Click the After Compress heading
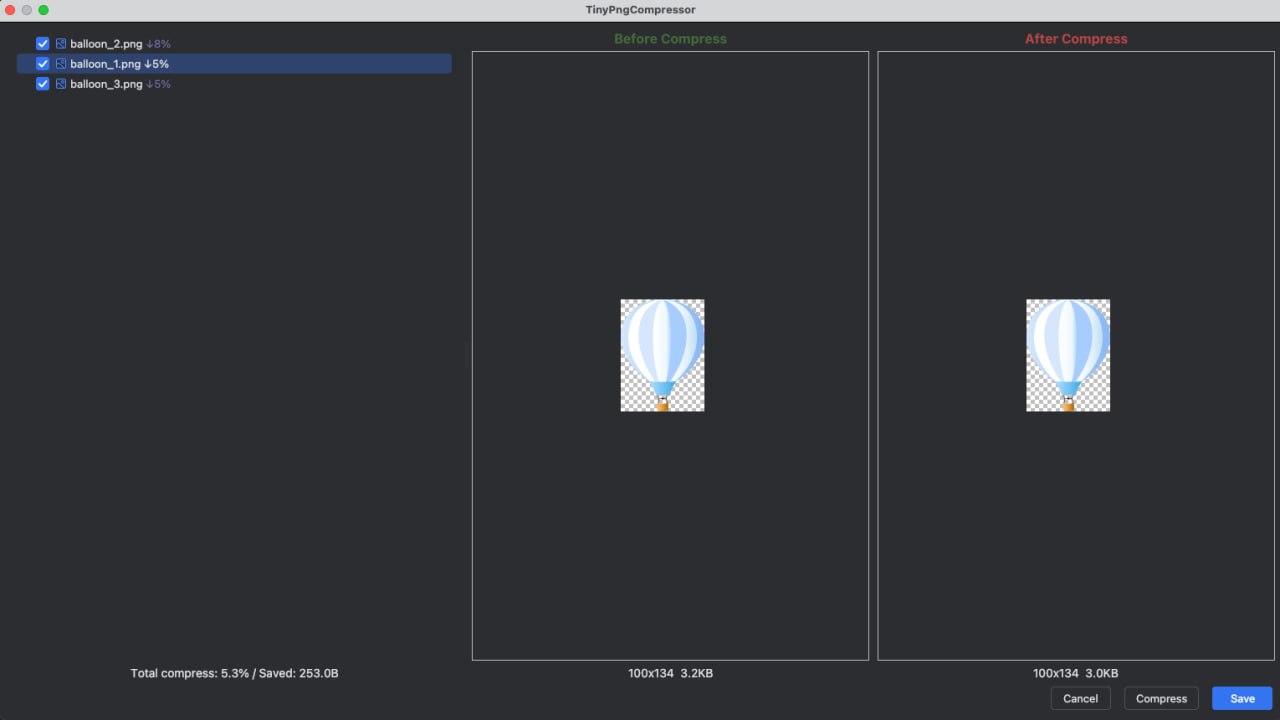The height and width of the screenshot is (720, 1280). point(1076,39)
